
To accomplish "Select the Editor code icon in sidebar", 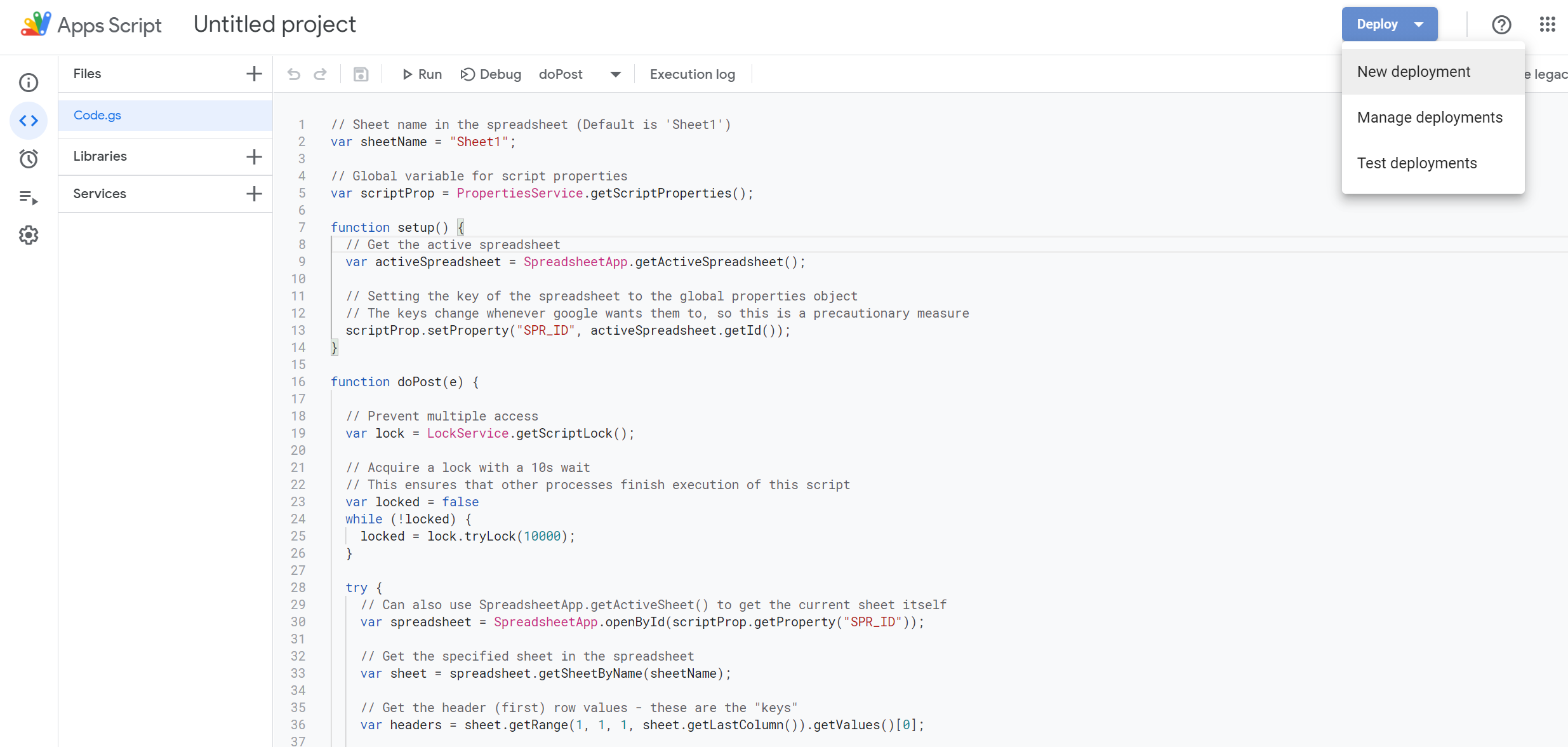I will (x=29, y=121).
